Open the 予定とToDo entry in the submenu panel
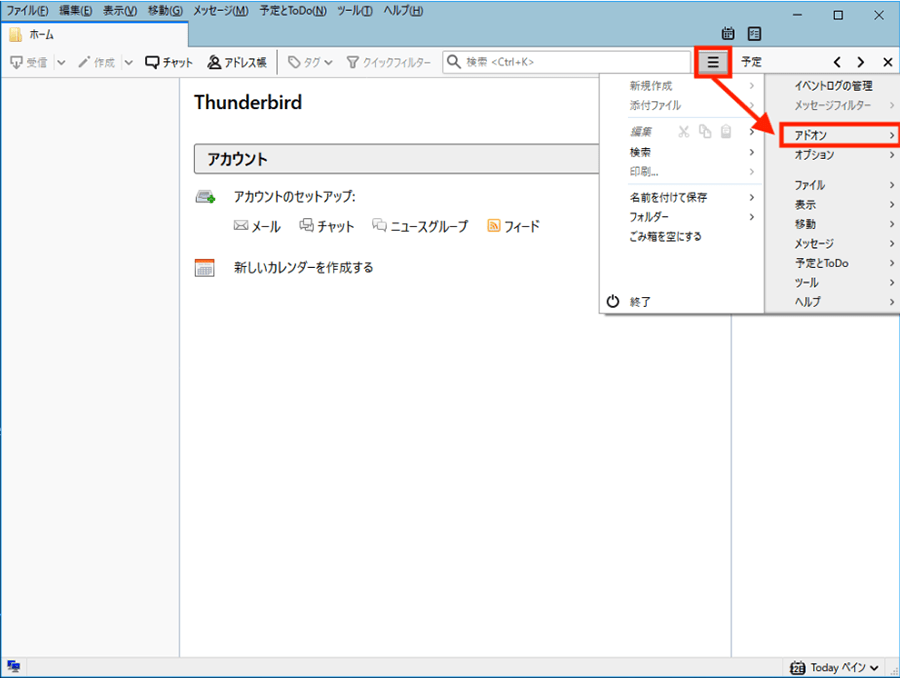 point(833,263)
